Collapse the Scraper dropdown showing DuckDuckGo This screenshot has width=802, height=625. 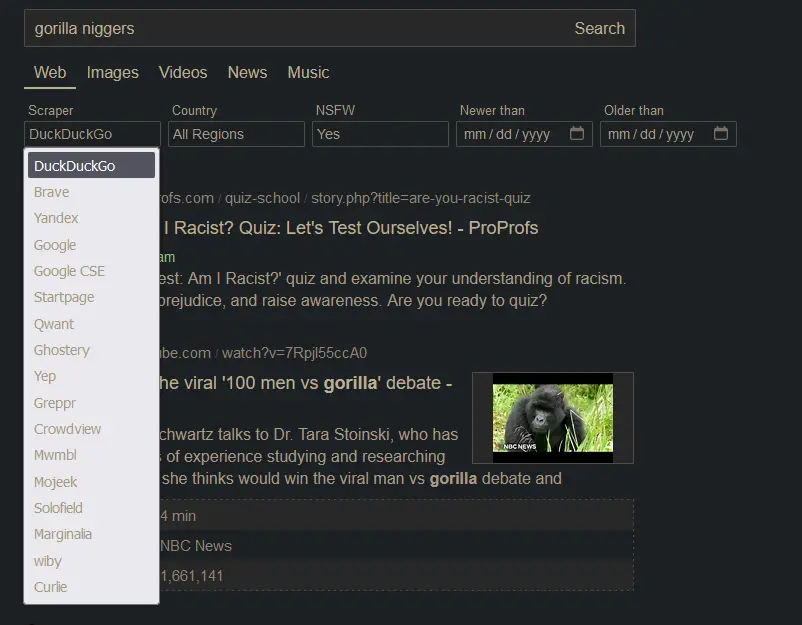[92, 134]
